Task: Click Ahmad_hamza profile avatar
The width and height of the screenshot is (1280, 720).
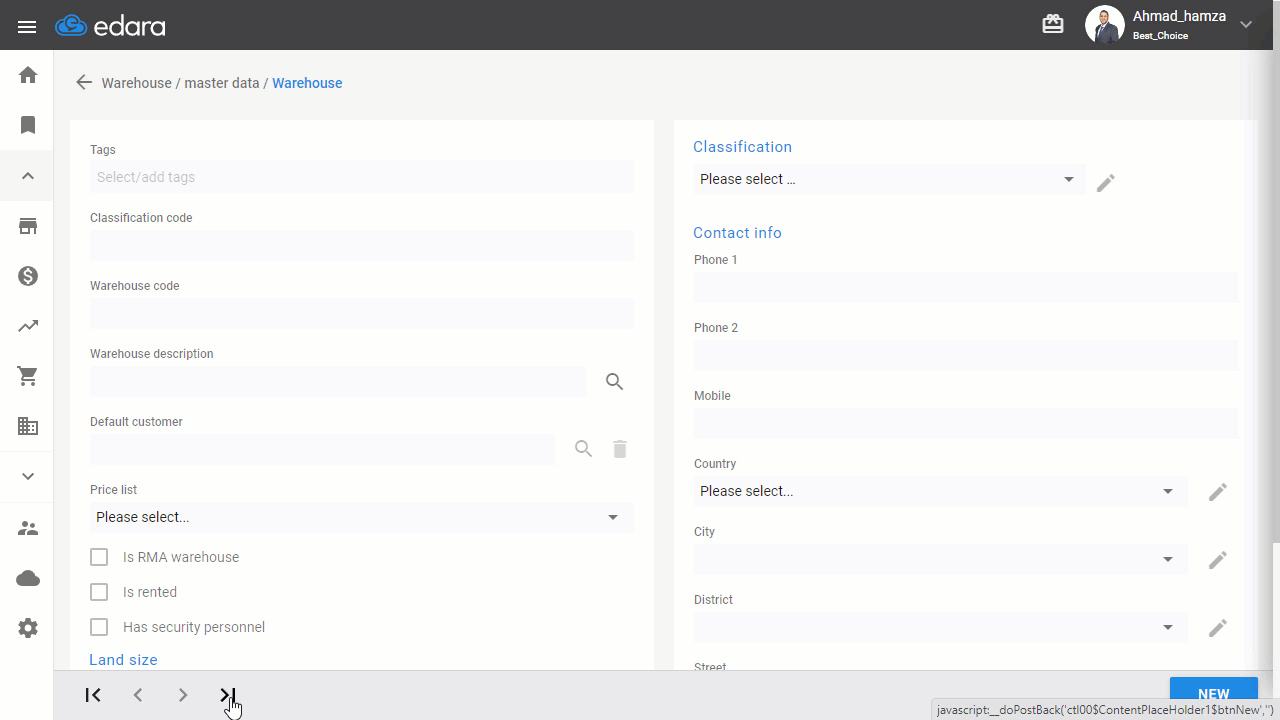Action: coord(1104,25)
